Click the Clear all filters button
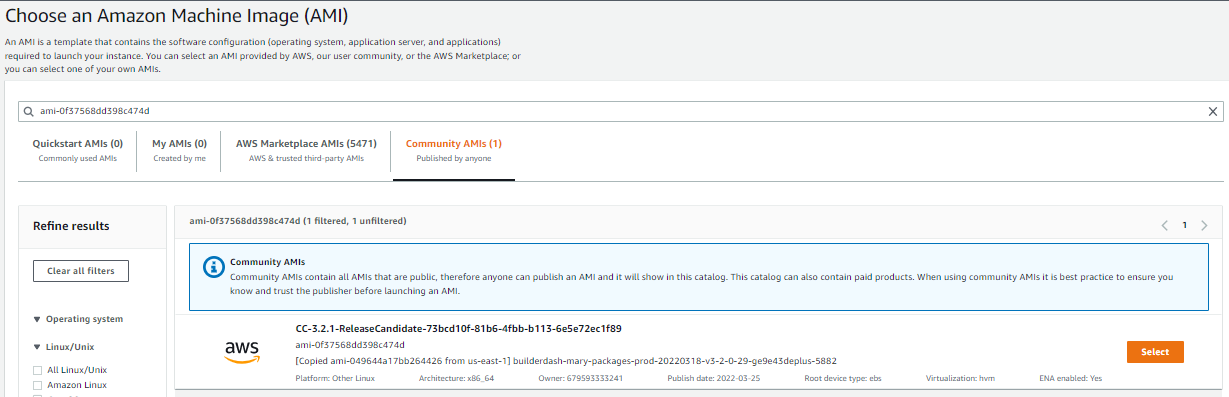Screen dimensions: 1229x397 81,271
